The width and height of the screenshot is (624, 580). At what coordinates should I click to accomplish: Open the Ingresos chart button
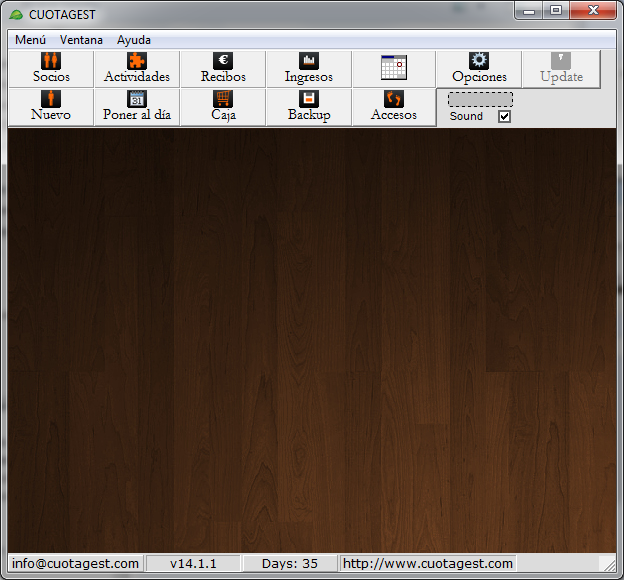[309, 69]
